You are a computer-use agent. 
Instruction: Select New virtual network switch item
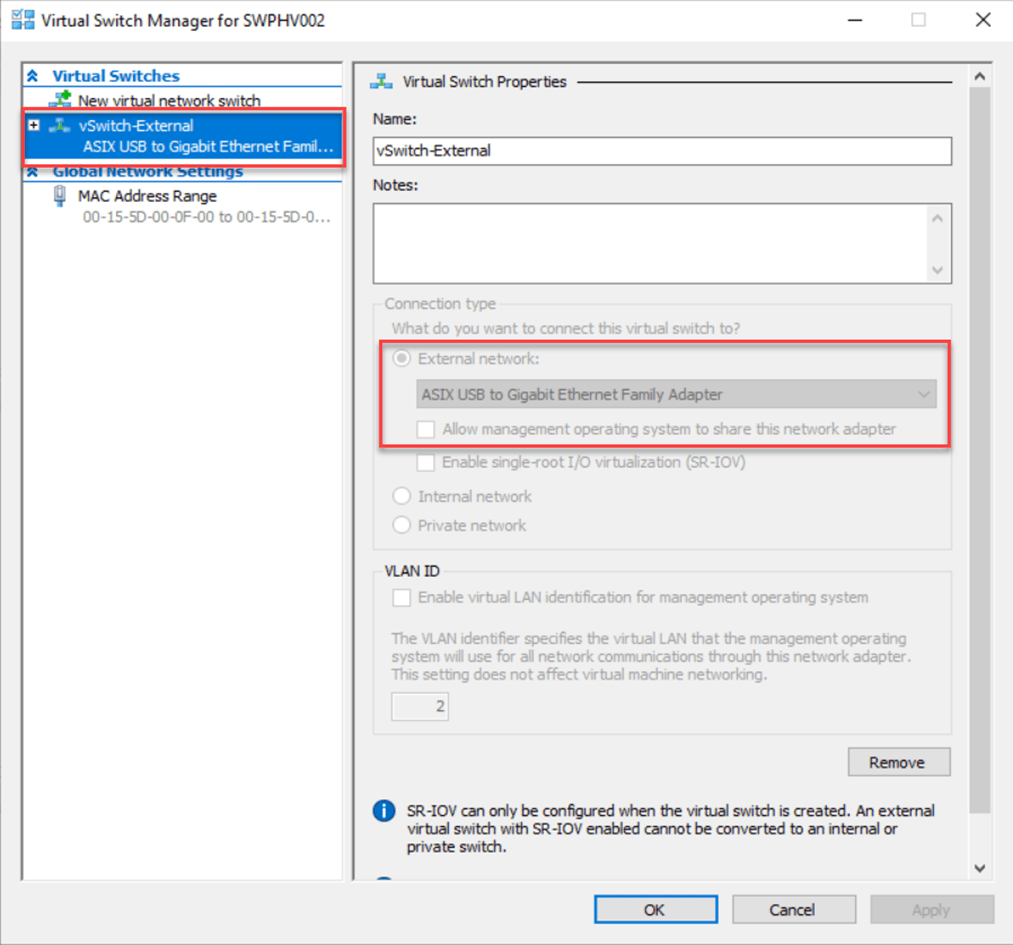169,100
